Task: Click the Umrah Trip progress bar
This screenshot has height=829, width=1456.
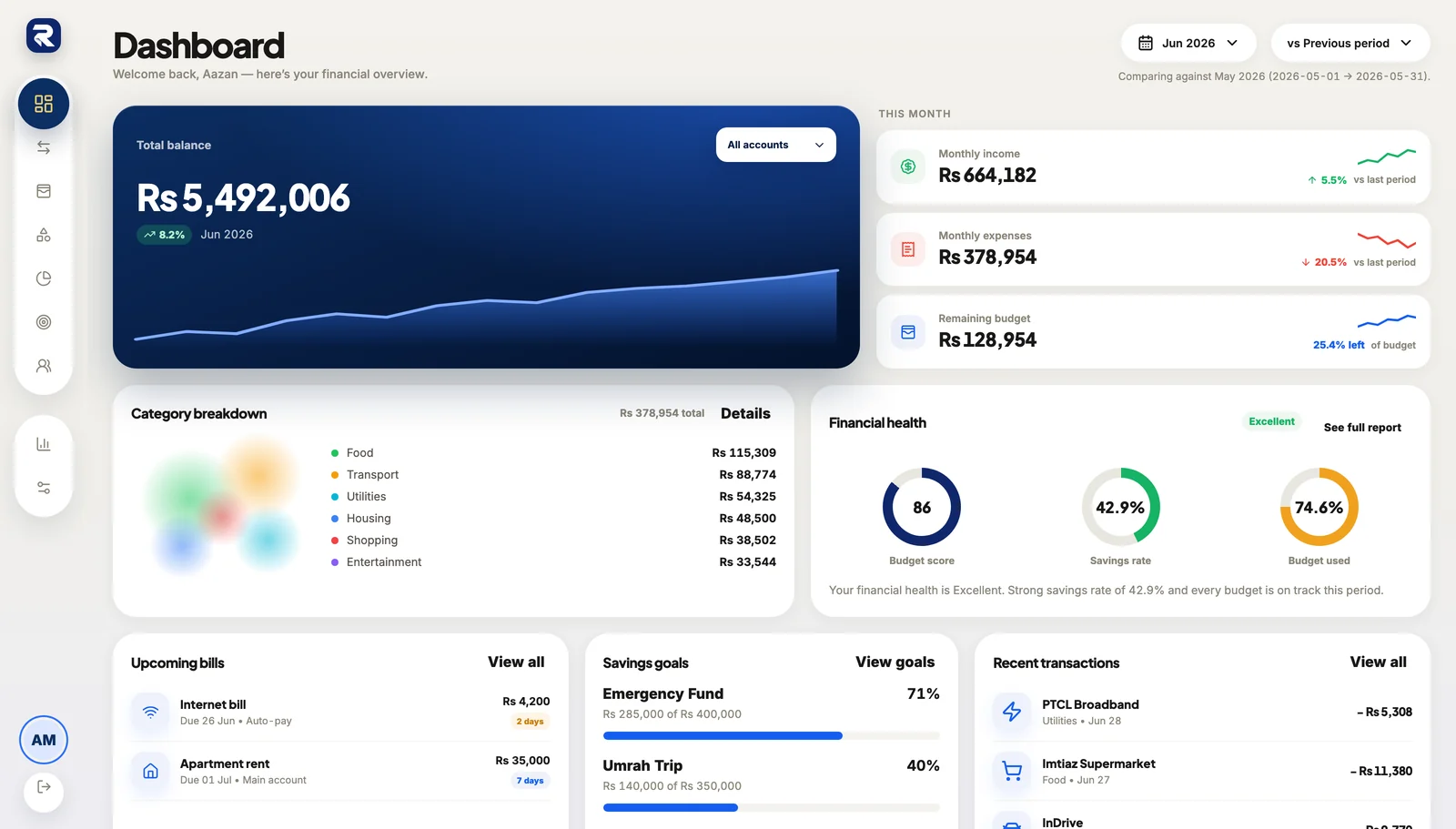Action: point(771,807)
